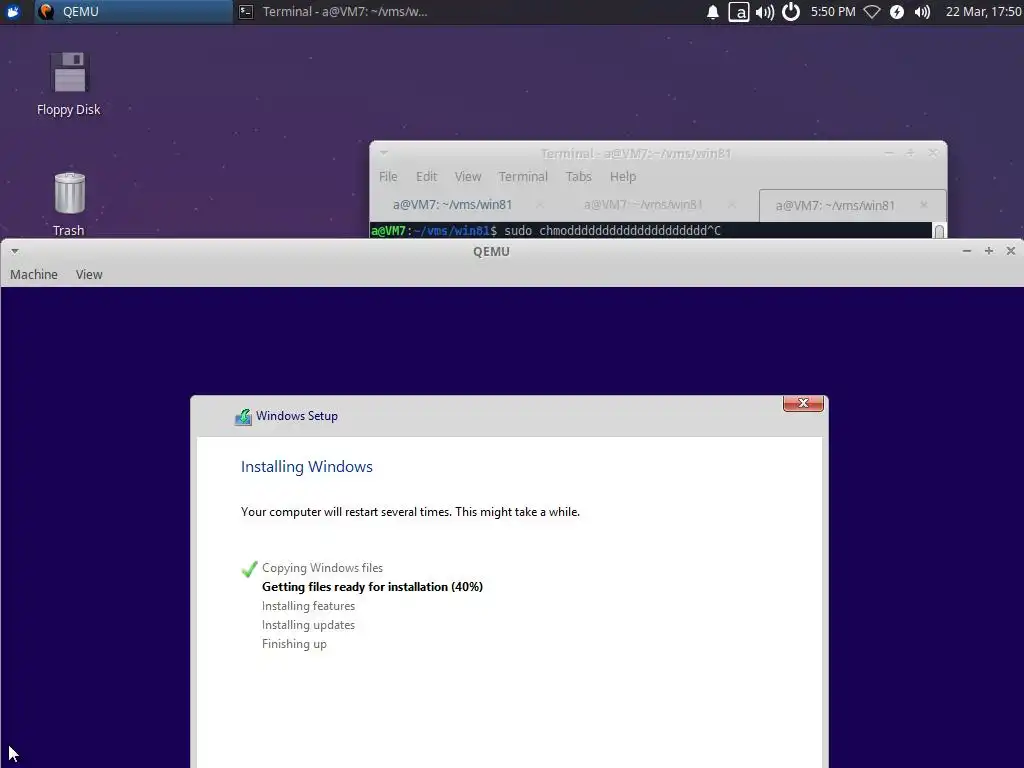Open the notification bell in panel
The image size is (1024, 768).
tap(712, 12)
